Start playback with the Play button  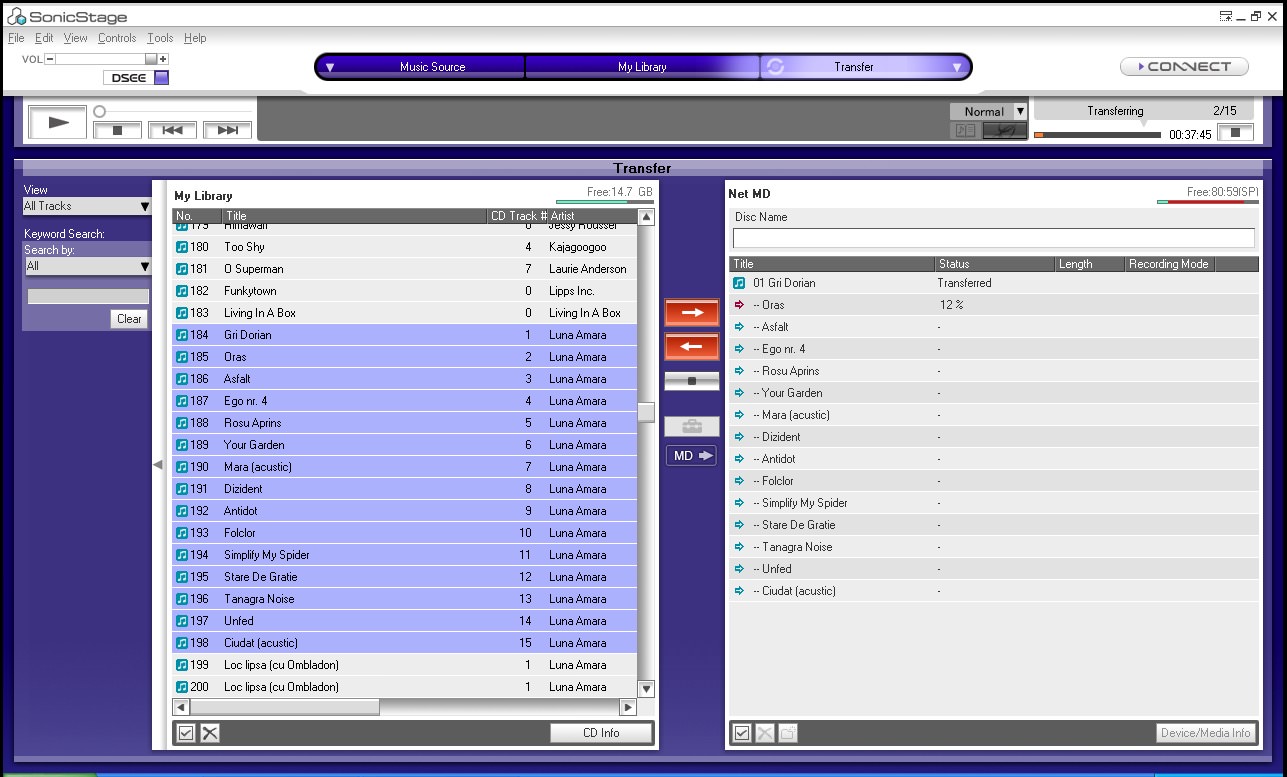tap(58, 122)
